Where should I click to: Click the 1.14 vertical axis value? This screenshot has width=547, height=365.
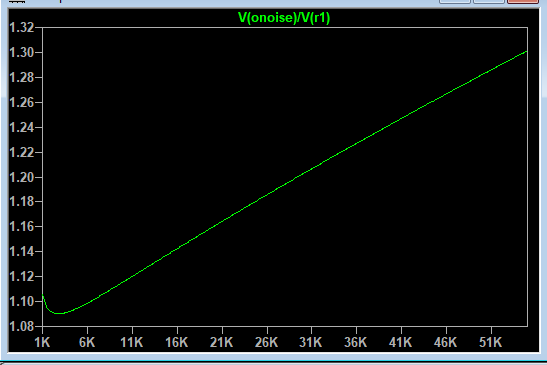point(21,252)
